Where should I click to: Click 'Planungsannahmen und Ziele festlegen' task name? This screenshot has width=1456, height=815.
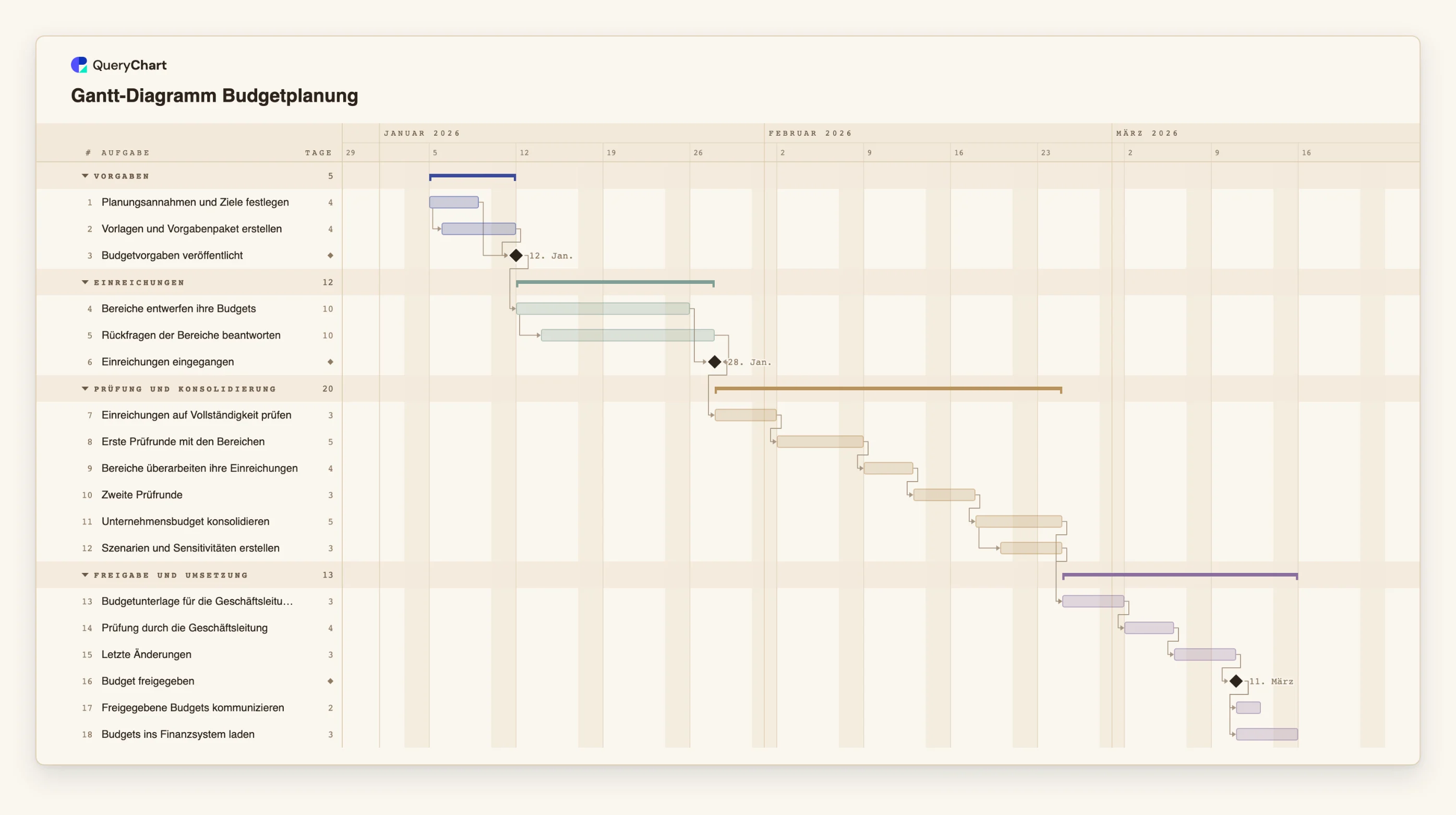click(x=195, y=202)
